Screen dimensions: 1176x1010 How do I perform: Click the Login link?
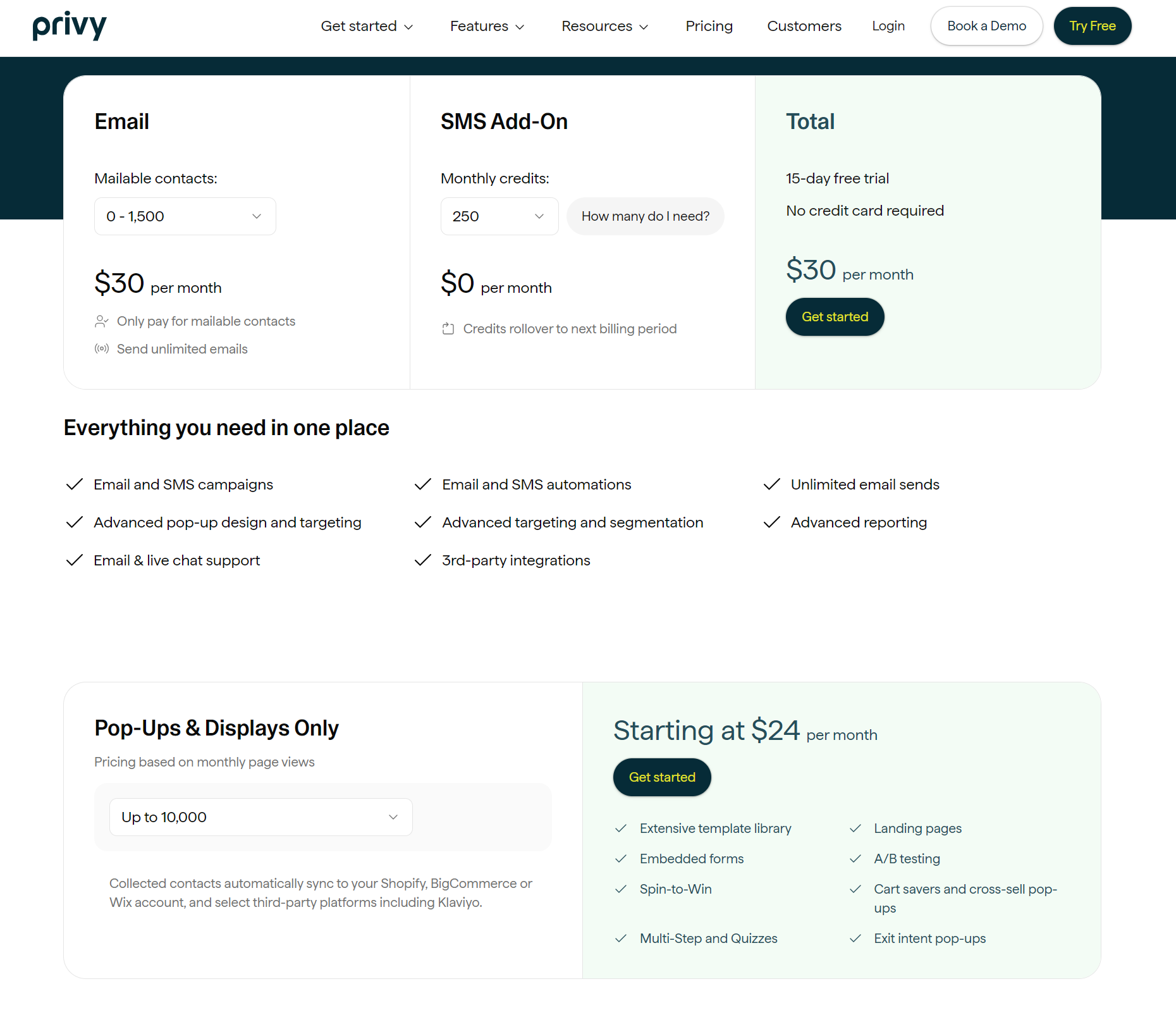[888, 26]
